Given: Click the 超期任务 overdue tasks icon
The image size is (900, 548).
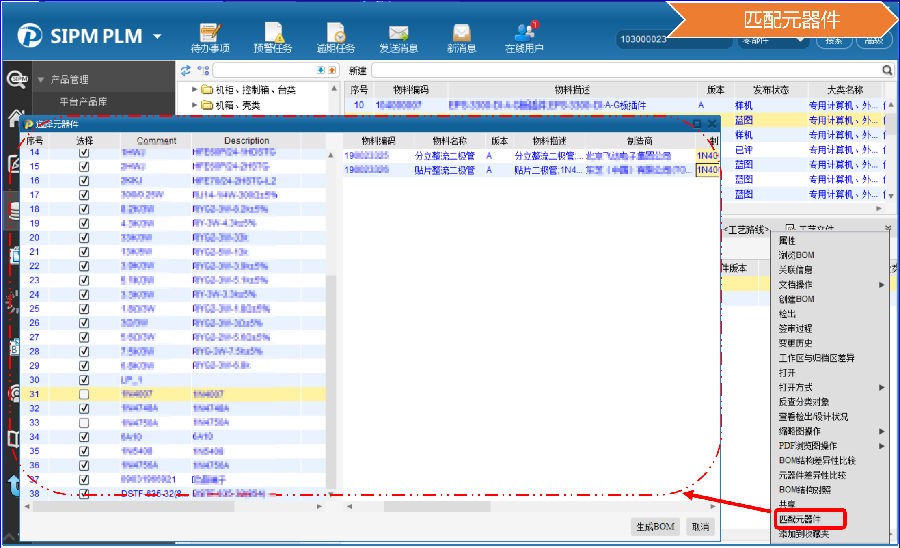Looking at the screenshot, I should 335,36.
